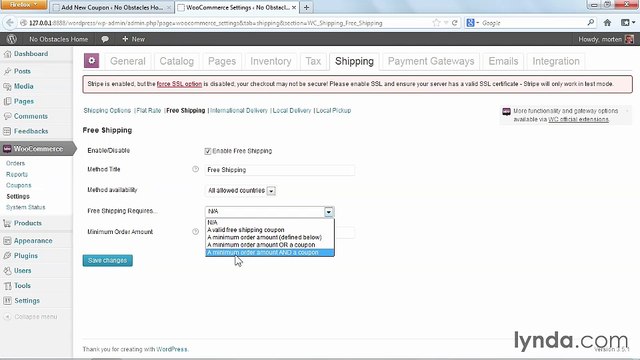
Task: Collapse the Free Shipping Requires dropdown arrow
Action: pos(329,211)
